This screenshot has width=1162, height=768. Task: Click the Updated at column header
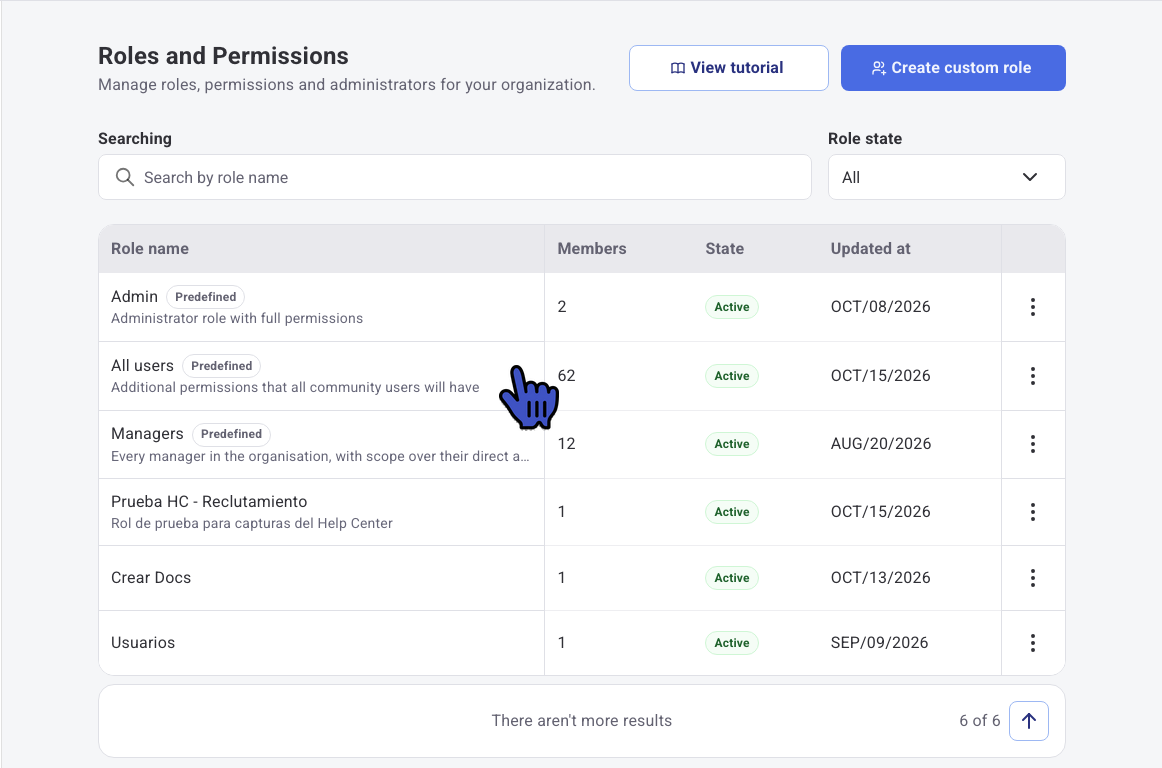click(870, 249)
